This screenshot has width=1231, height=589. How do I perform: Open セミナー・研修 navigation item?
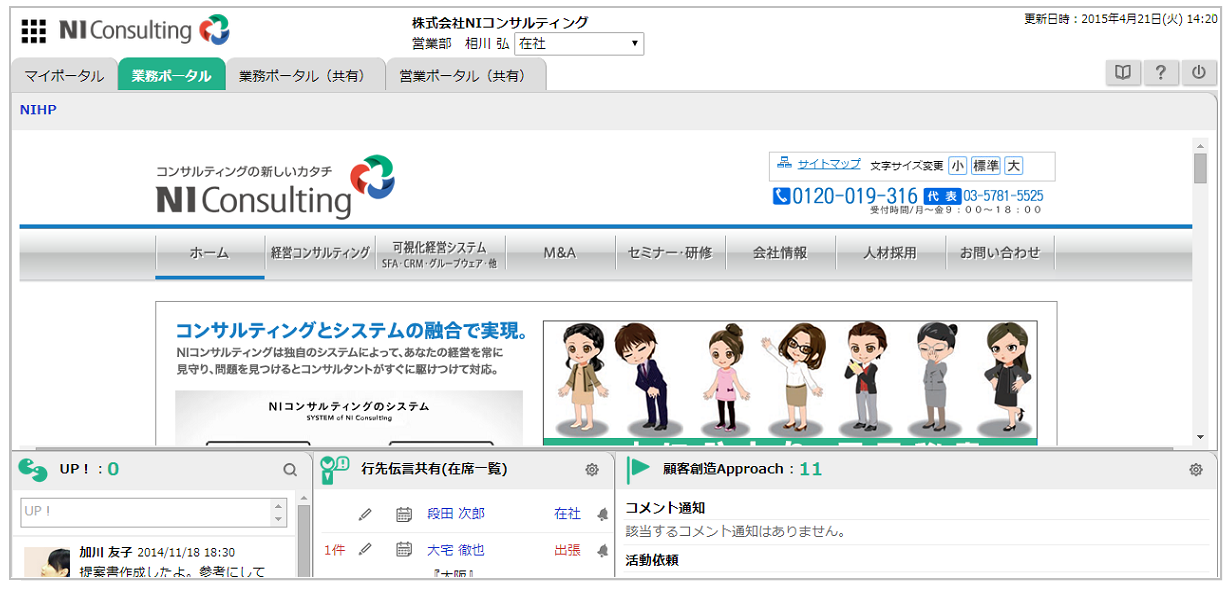[x=670, y=253]
